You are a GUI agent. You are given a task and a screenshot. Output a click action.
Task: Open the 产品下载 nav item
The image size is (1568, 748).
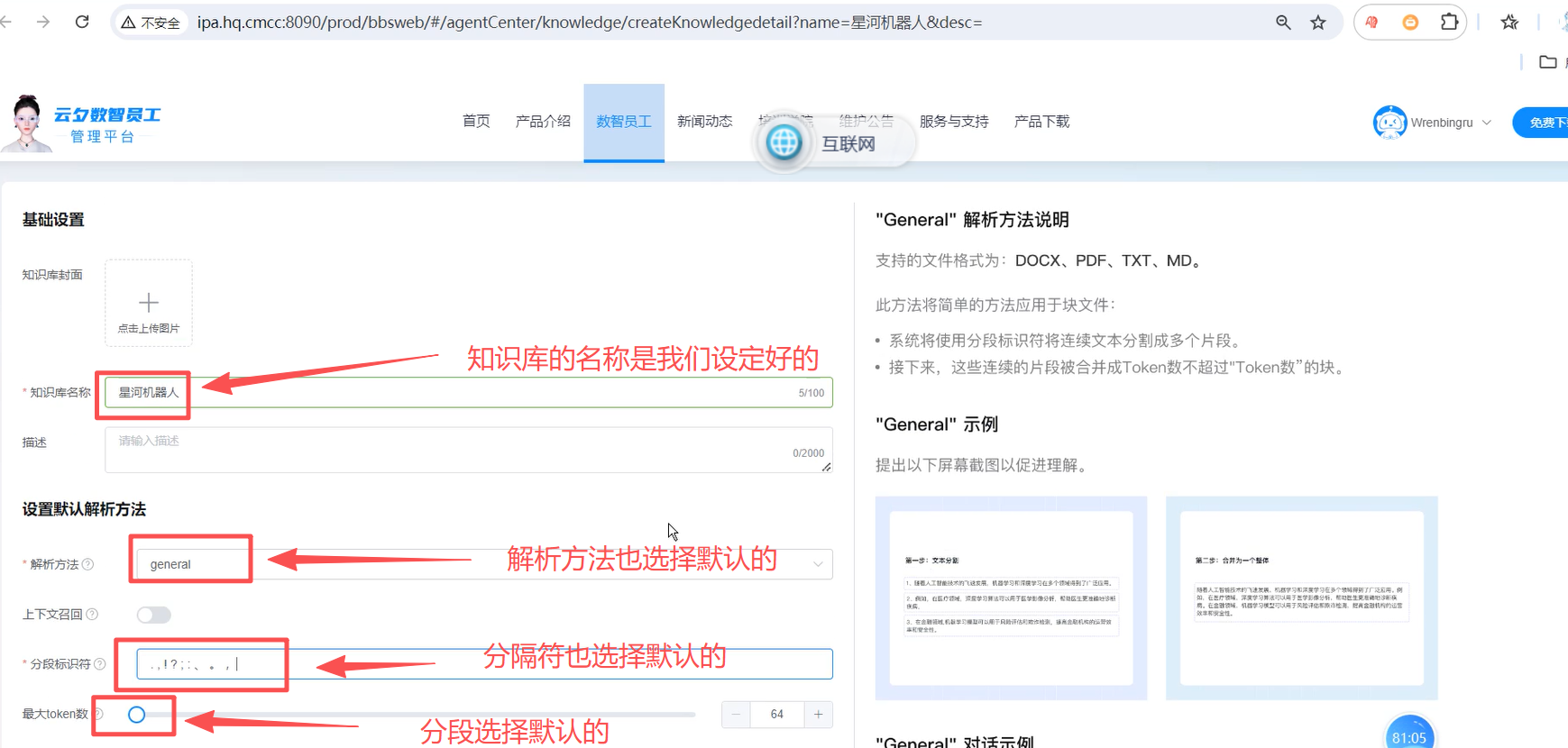pyautogui.click(x=1041, y=121)
